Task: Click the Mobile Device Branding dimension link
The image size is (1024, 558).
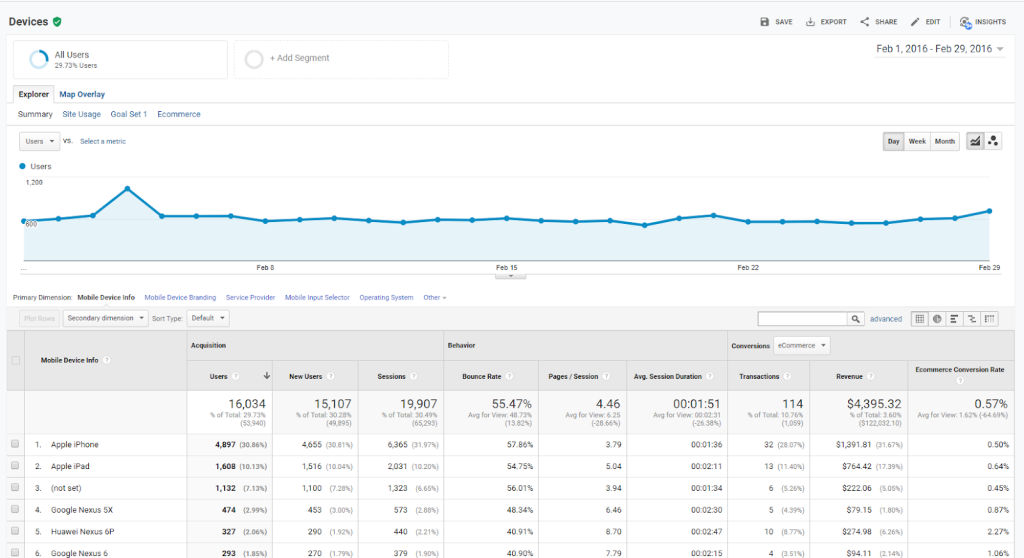Action: pos(180,298)
